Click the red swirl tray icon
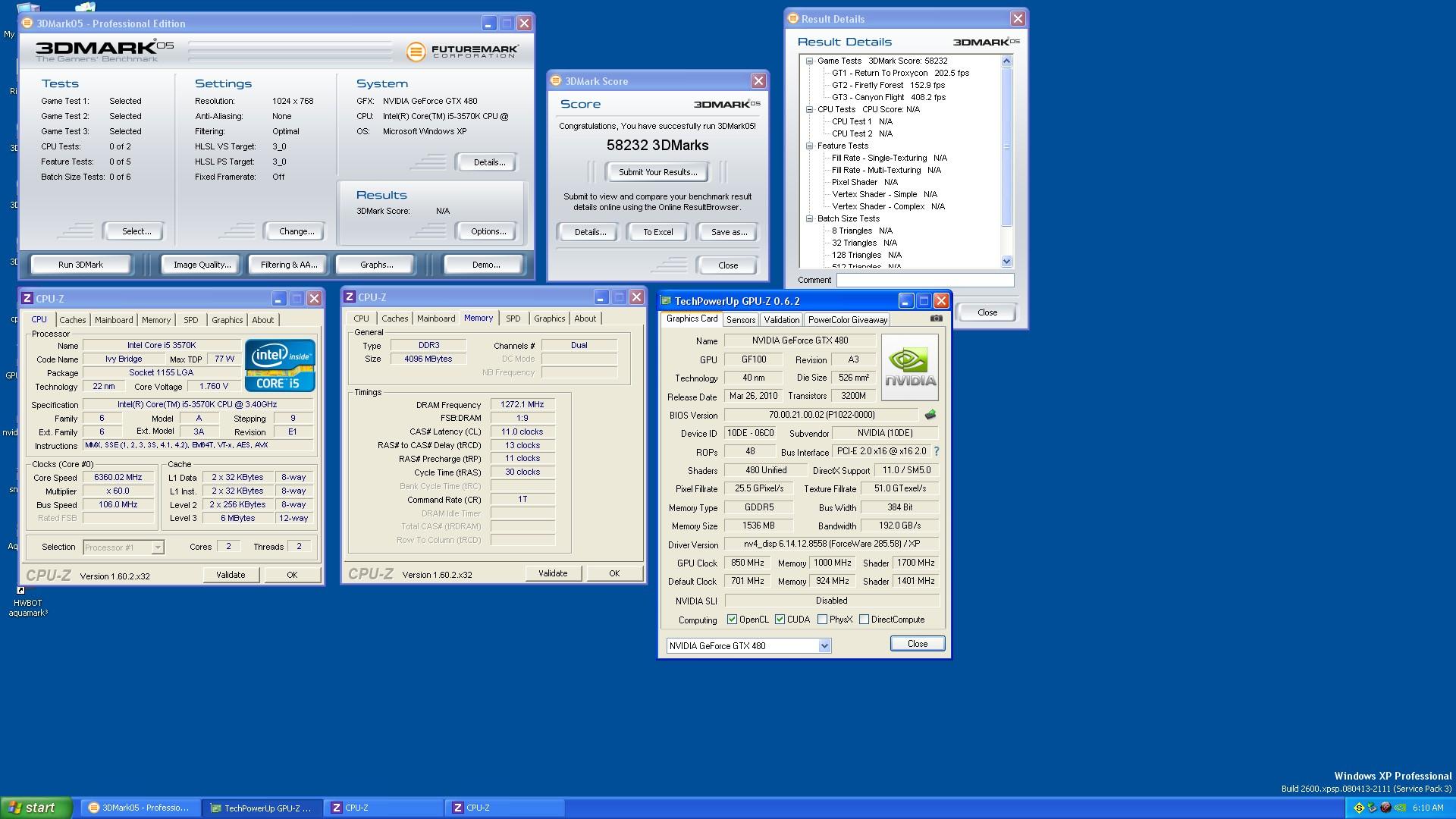This screenshot has width=1456, height=819. (x=1385, y=808)
